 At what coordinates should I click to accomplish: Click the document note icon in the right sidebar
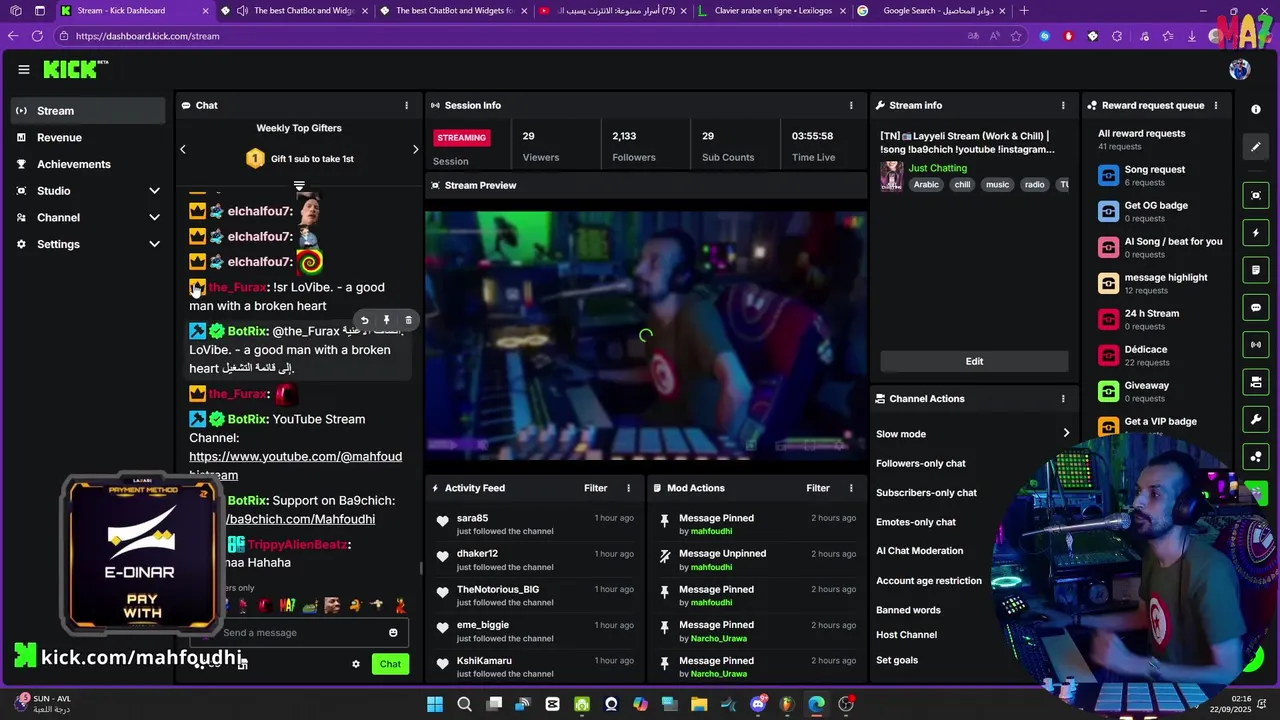[1256, 270]
